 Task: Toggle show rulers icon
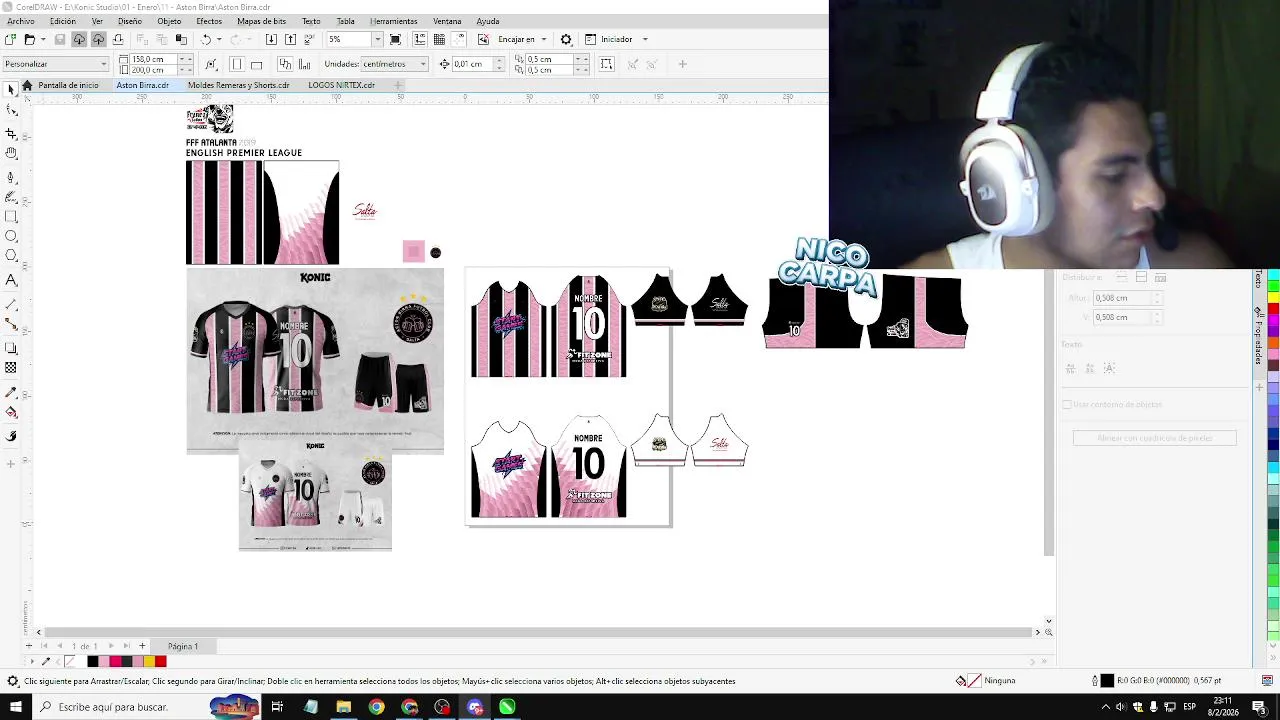pyautogui.click(x=419, y=39)
